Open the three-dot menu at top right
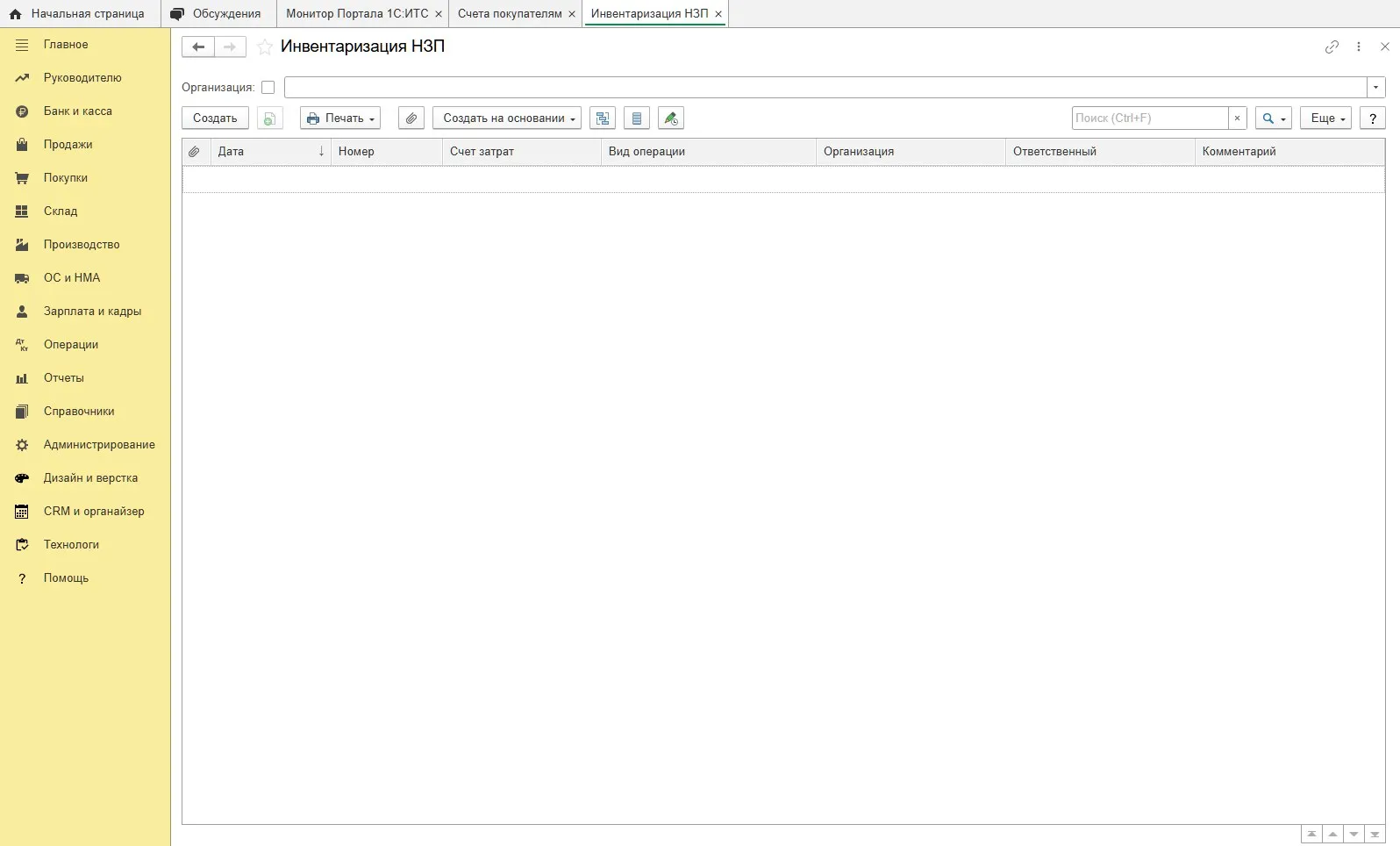 coord(1359,47)
